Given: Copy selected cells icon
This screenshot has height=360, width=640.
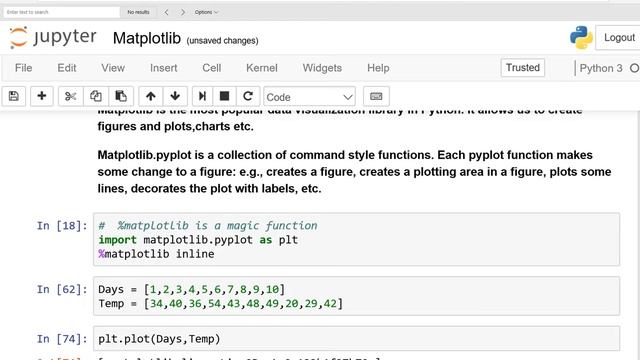Looking at the screenshot, I should pos(96,96).
